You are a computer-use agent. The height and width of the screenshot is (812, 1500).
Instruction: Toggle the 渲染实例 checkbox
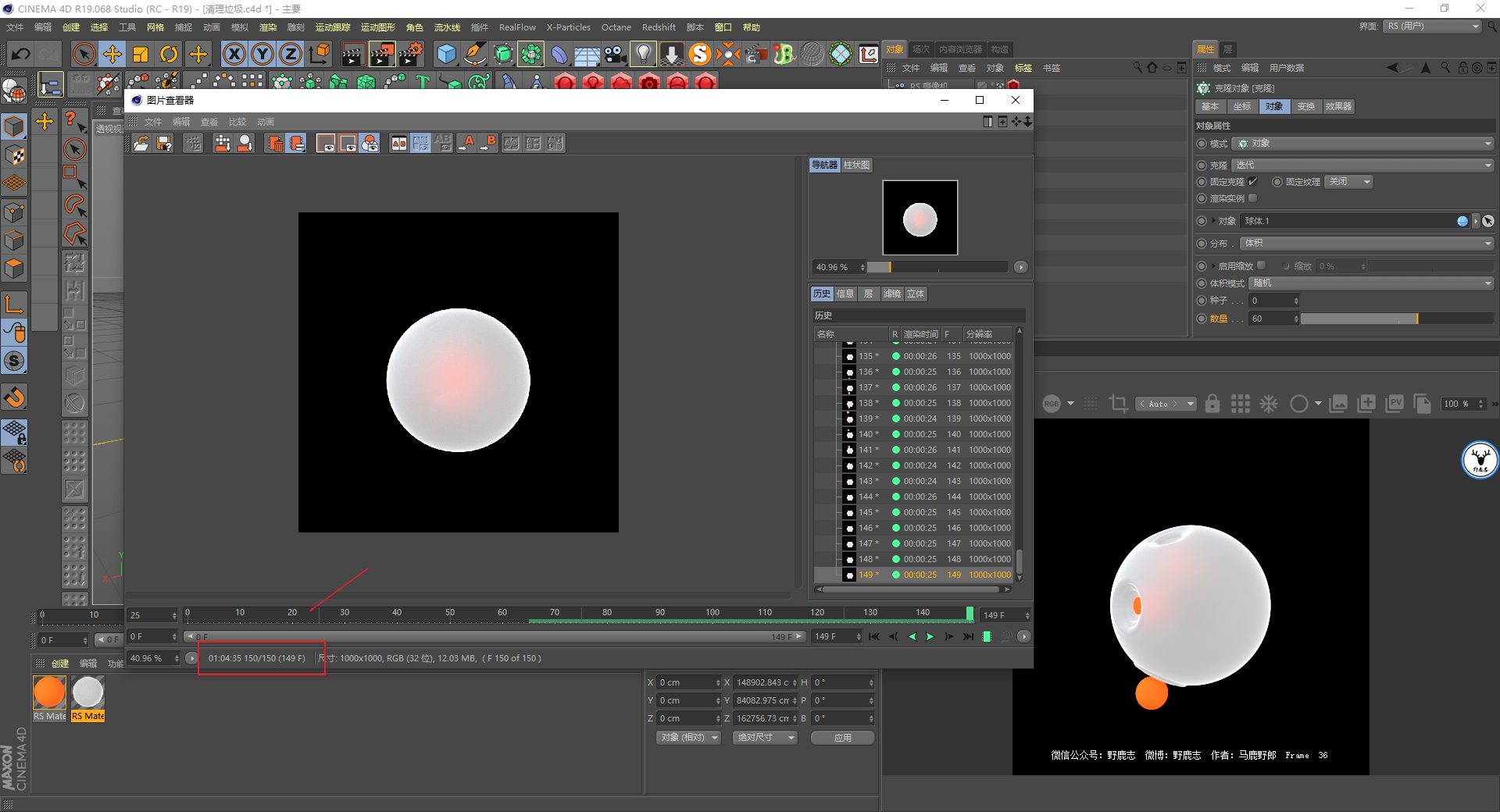[x=1252, y=198]
